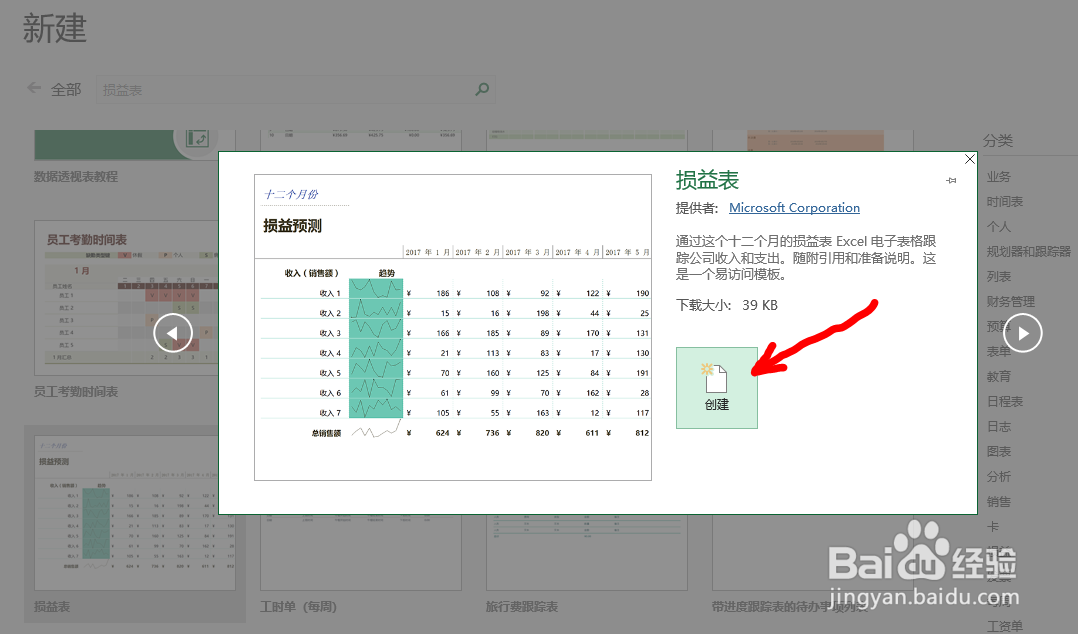Viewport: 1078px width, 634px height.
Task: Show the previous template with left arrow
Action: point(174,332)
